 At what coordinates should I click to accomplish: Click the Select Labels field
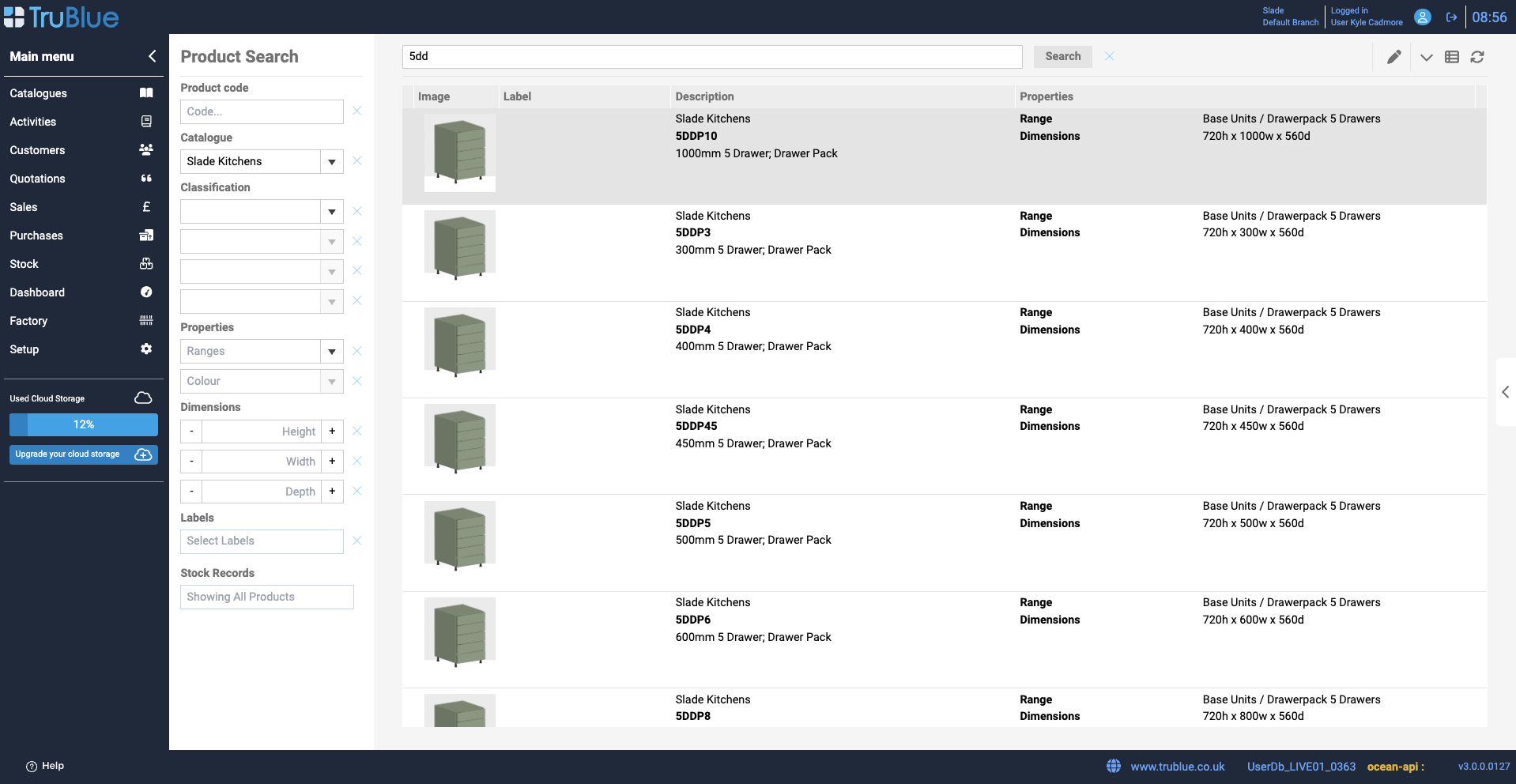(262, 541)
